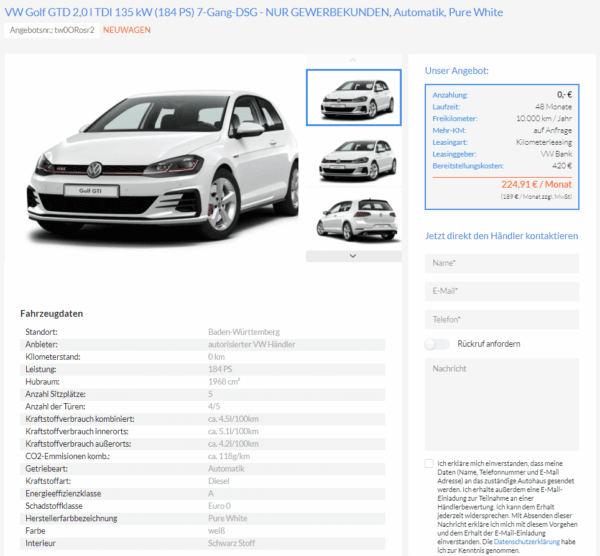
Task: Toggle the Rückruf anfordern switch
Action: (437, 344)
